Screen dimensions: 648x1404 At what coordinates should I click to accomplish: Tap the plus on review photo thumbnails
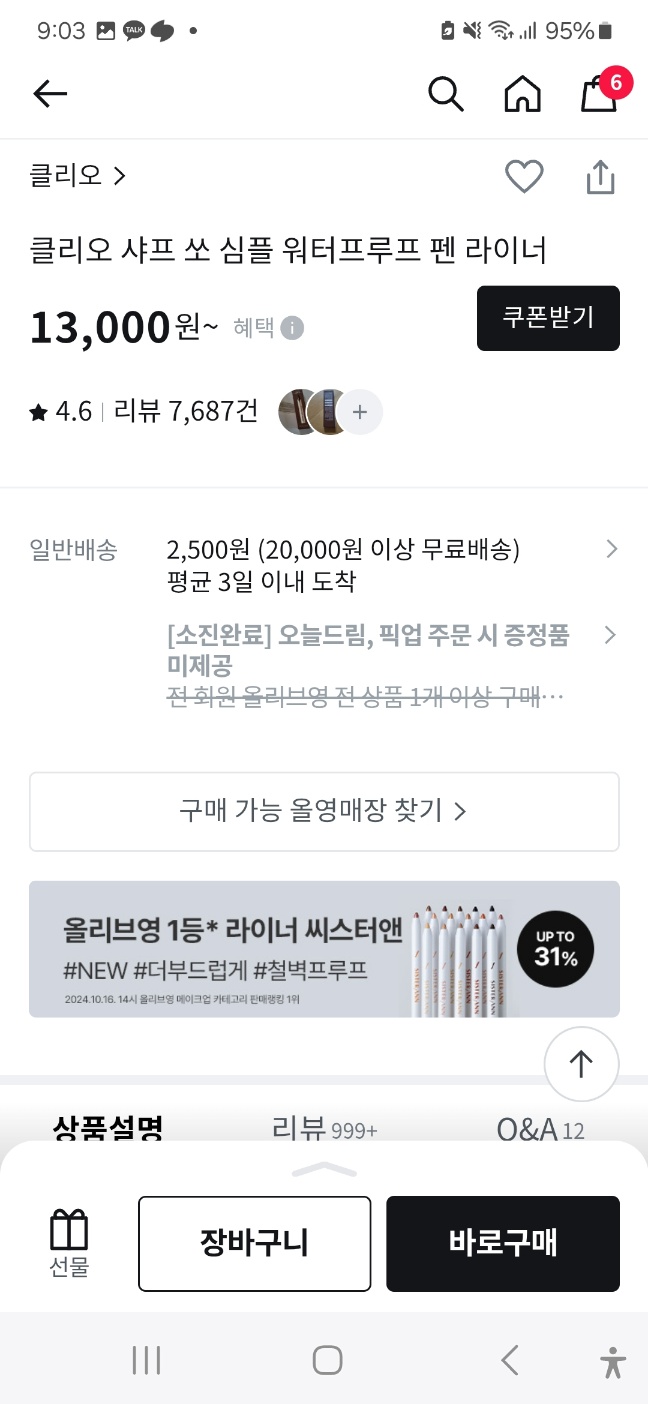(x=359, y=412)
